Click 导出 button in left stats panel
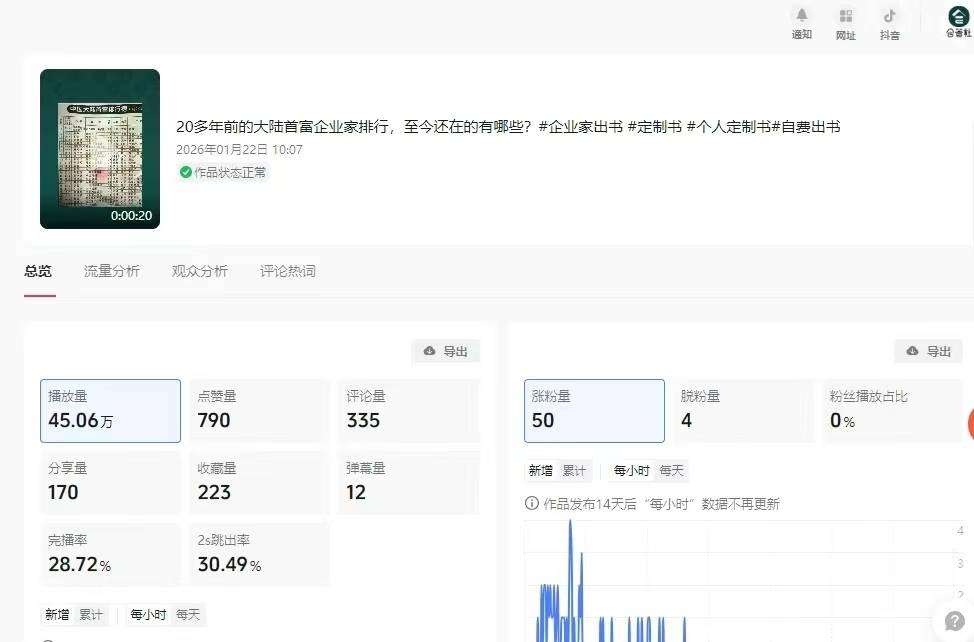974x642 pixels. click(446, 351)
